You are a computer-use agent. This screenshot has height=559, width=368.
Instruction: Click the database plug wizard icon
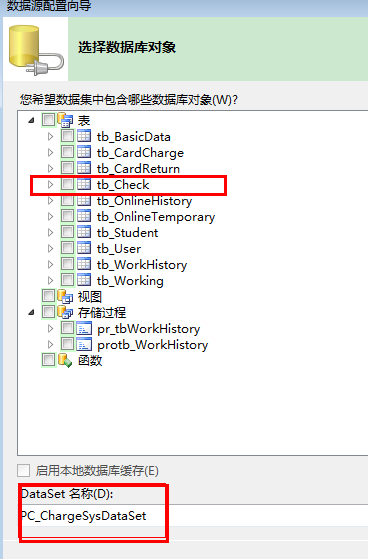[x=36, y=50]
